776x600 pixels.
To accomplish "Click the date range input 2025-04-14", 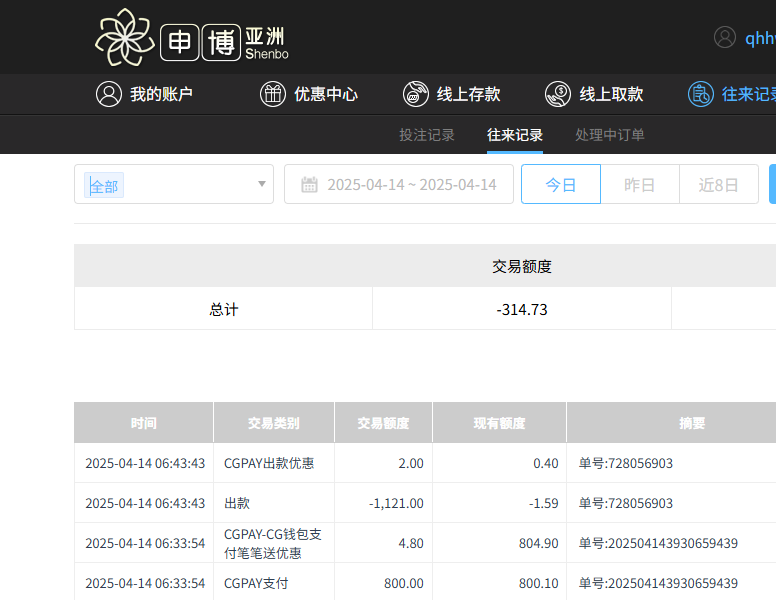I will (x=411, y=185).
